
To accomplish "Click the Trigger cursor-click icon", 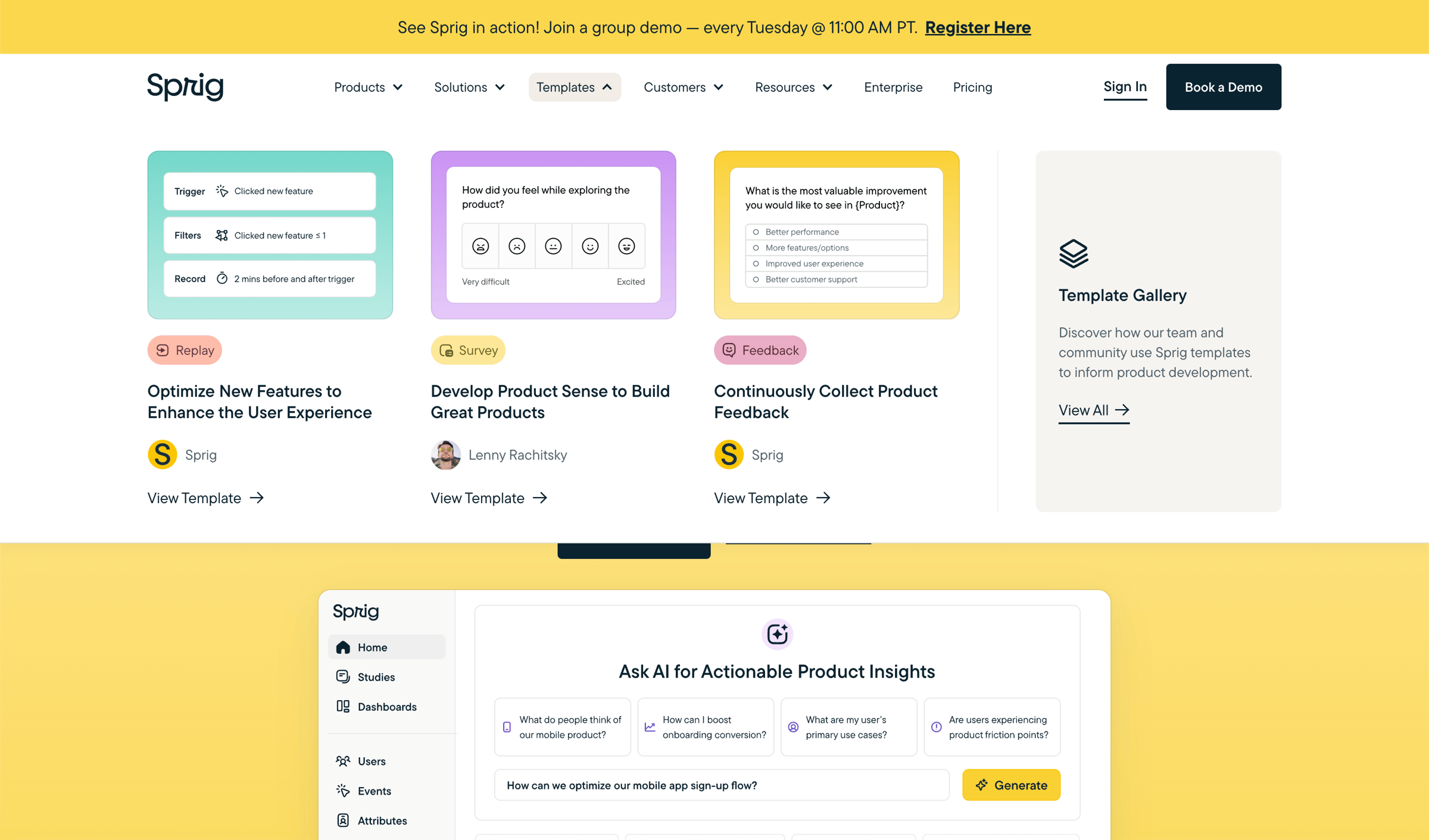I will tap(222, 191).
